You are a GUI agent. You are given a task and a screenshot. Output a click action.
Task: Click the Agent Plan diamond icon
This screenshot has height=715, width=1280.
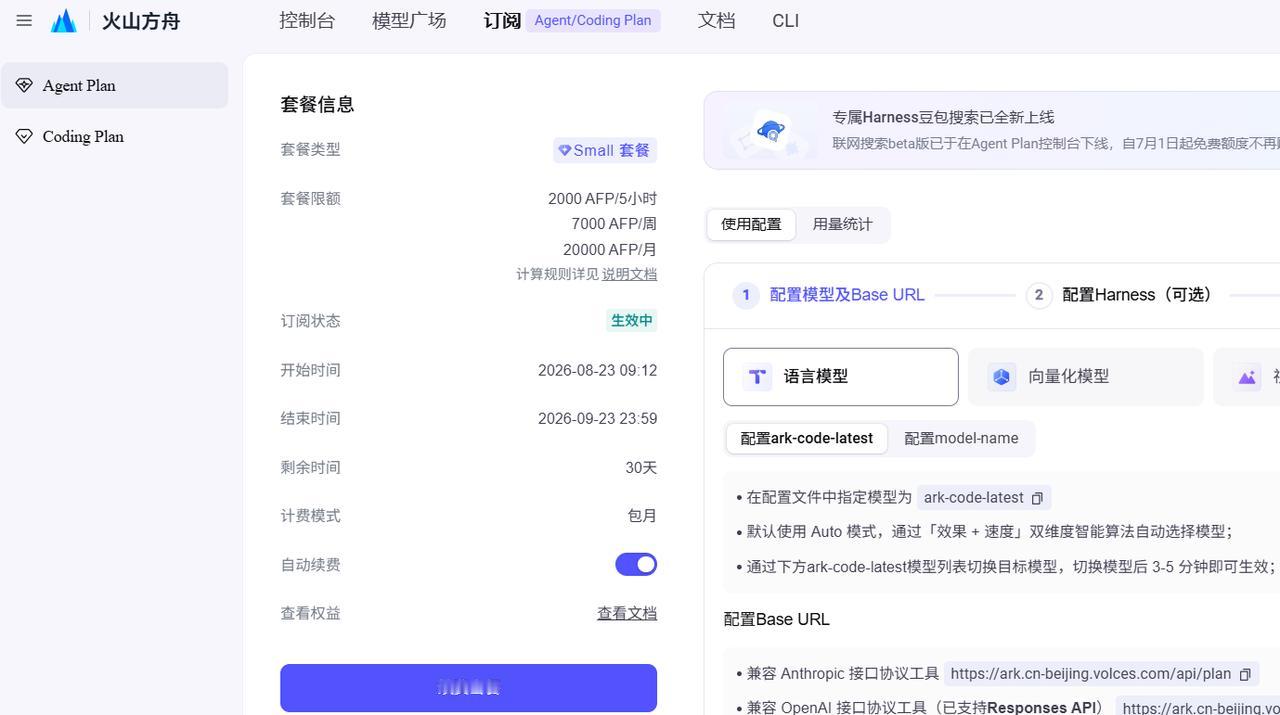(24, 85)
